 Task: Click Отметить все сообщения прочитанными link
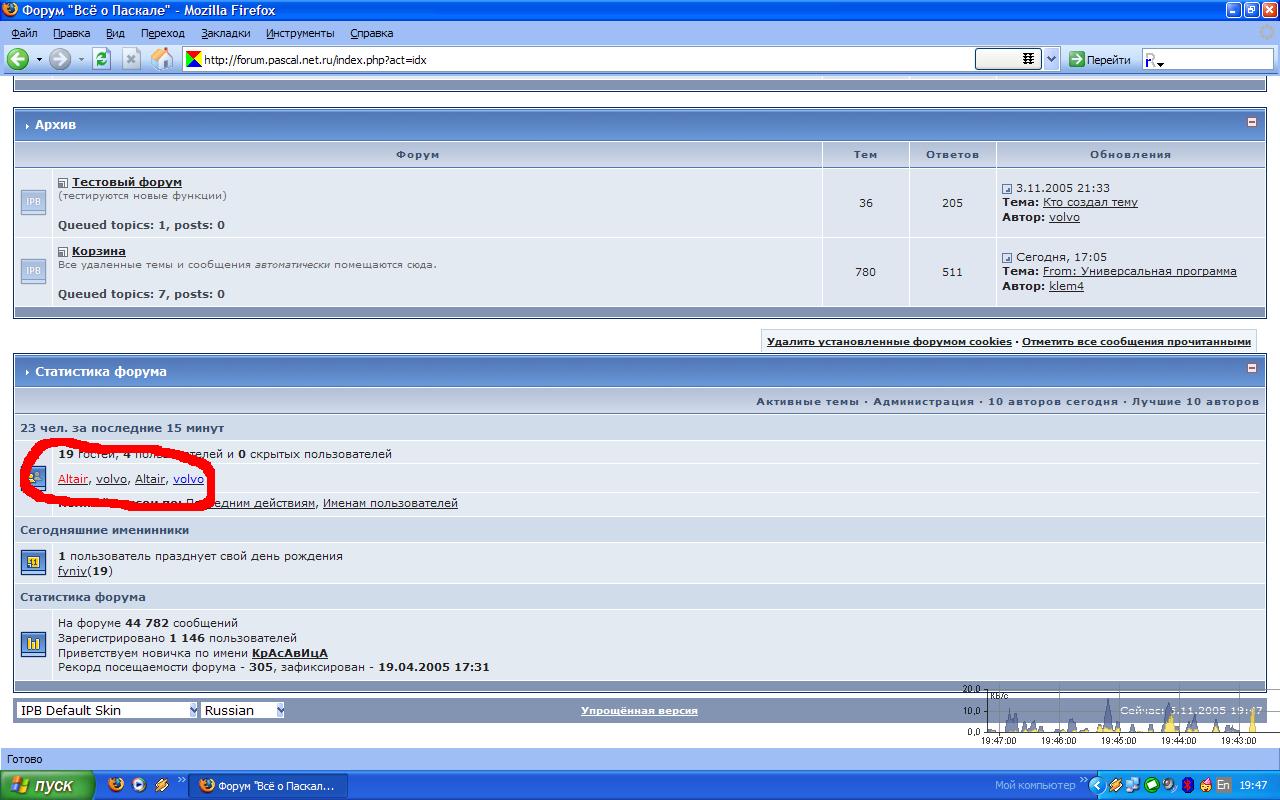(x=1136, y=341)
